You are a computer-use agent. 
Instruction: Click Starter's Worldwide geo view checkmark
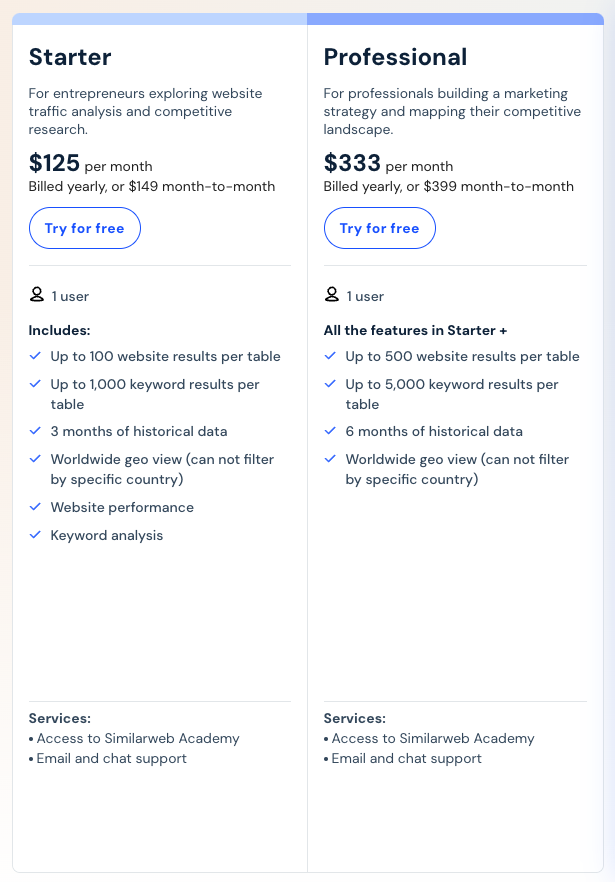36,459
